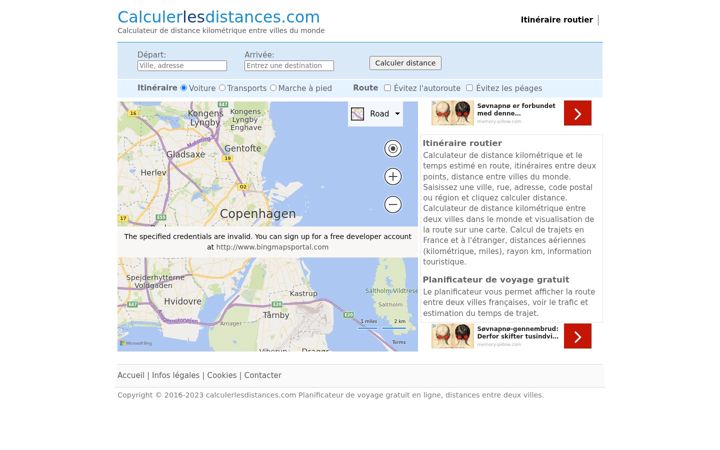
Task: Click the Gentofte label on the map
Action: click(242, 148)
